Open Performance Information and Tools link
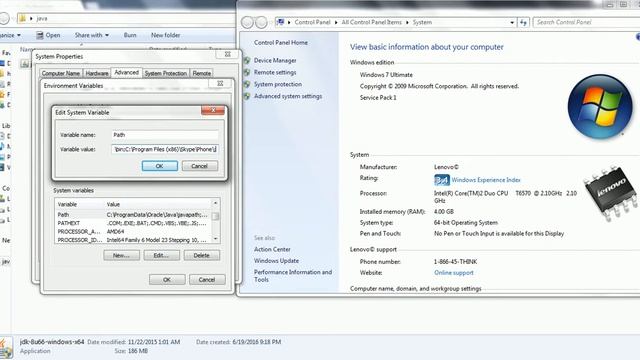640x360 pixels. click(x=293, y=276)
